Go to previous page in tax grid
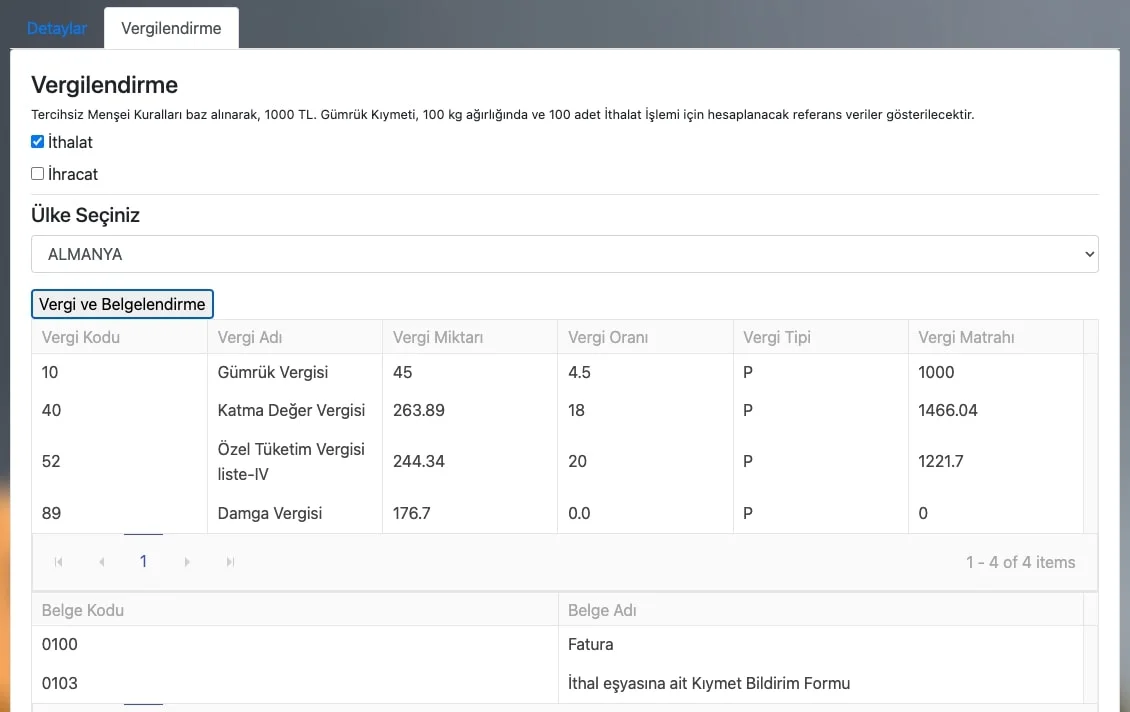Image resolution: width=1130 pixels, height=712 pixels. pos(101,562)
